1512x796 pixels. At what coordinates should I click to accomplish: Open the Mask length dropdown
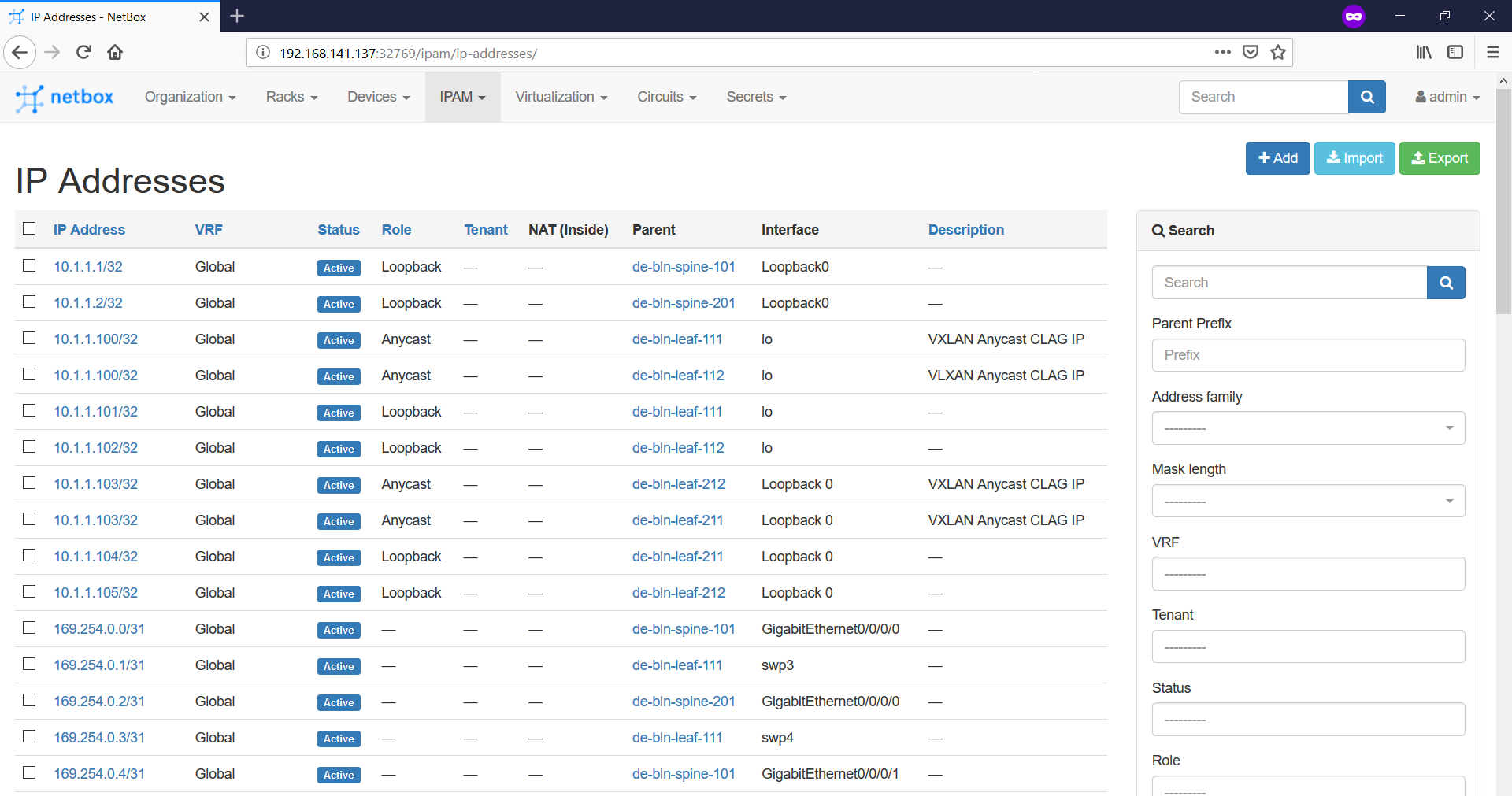[1307, 502]
